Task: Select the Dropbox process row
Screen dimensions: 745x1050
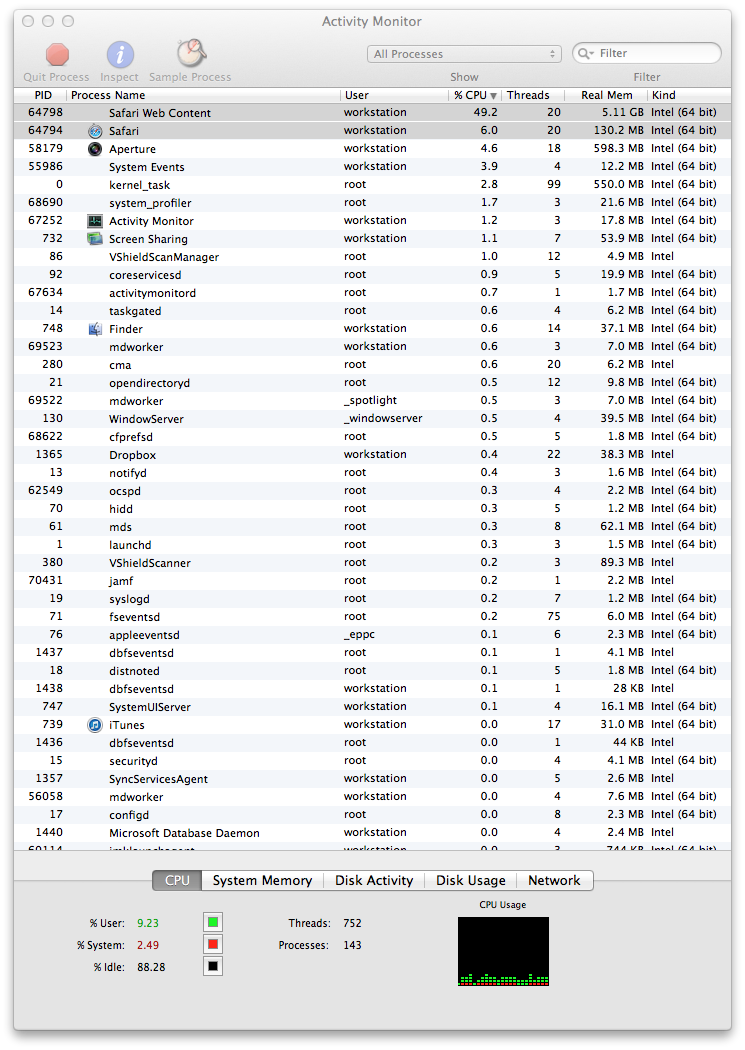Action: pos(372,455)
